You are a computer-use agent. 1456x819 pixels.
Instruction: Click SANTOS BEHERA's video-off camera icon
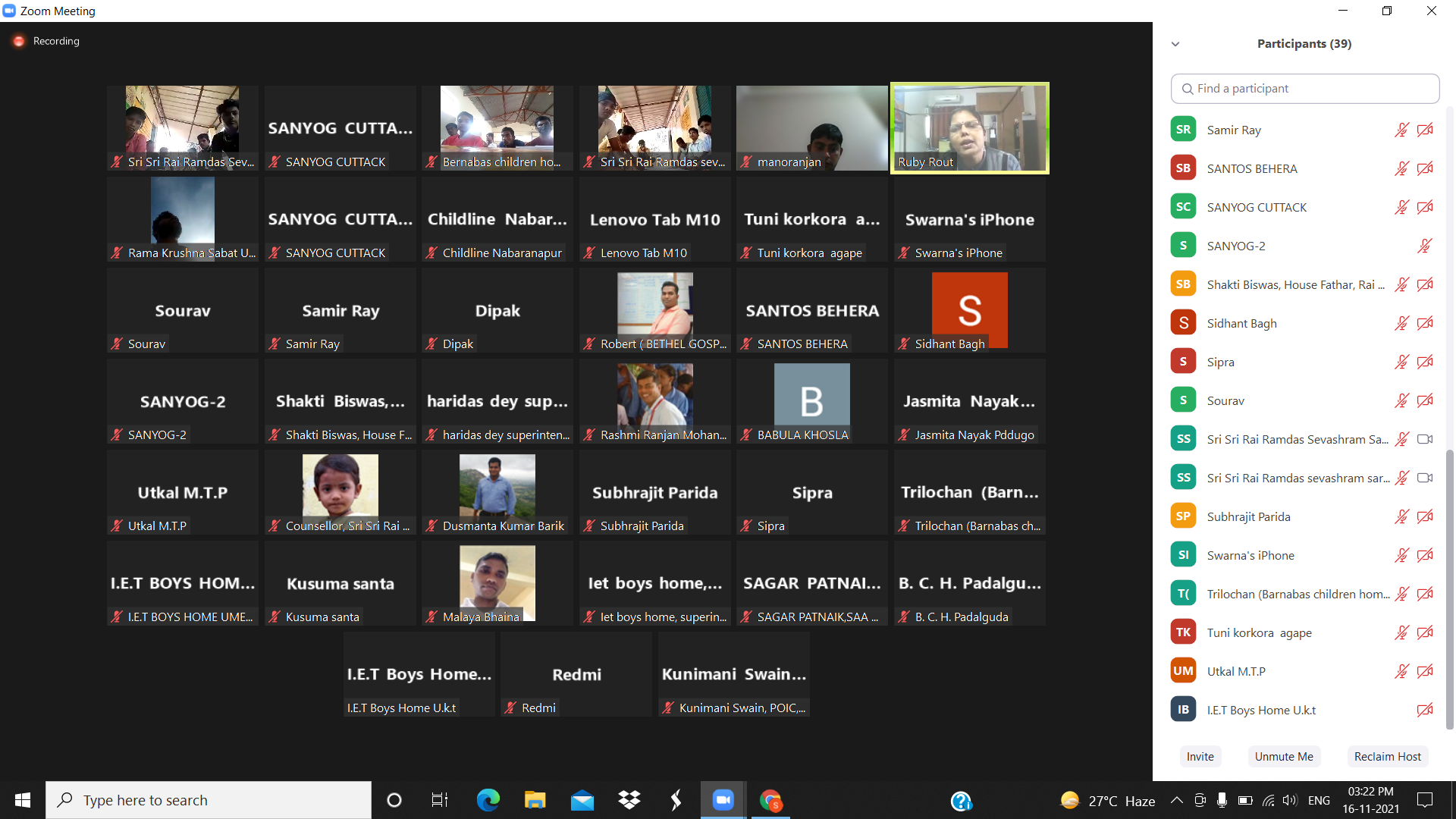pyautogui.click(x=1425, y=168)
